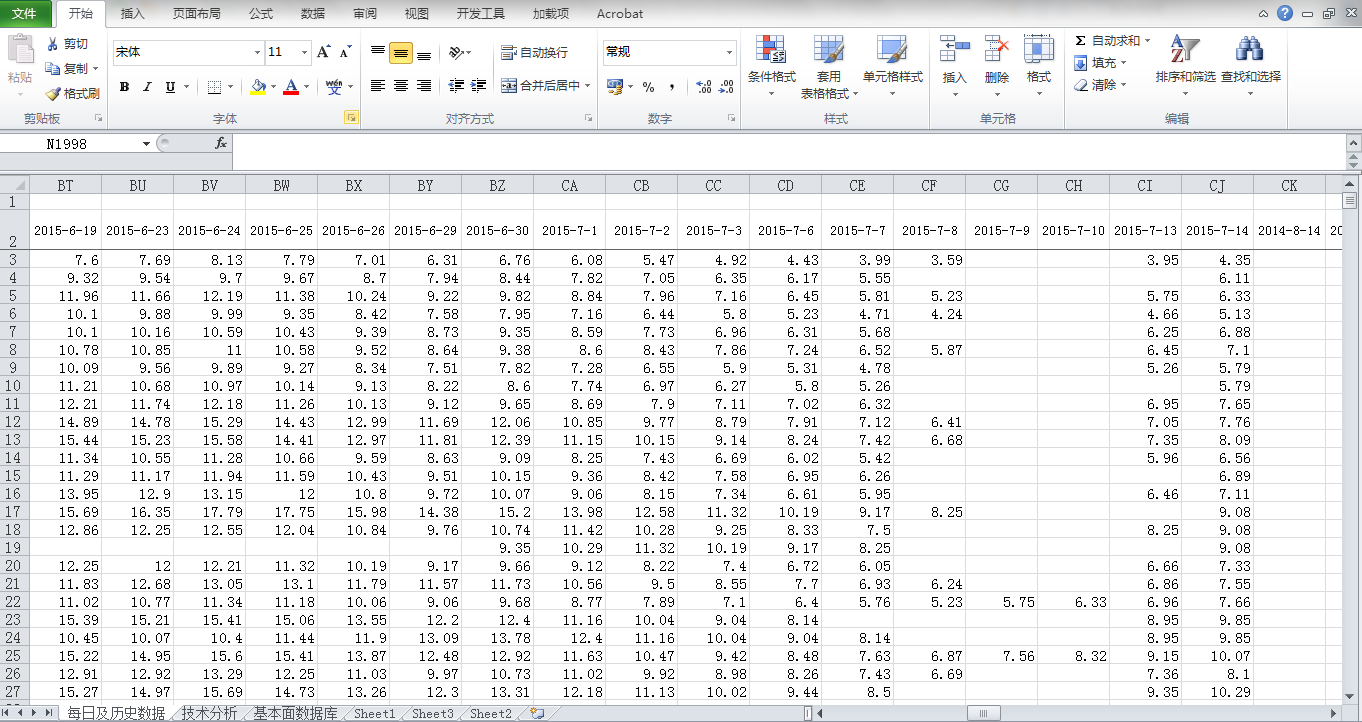This screenshot has height=722, width=1362.
Task: Click the insert function fx button
Action: (221, 144)
